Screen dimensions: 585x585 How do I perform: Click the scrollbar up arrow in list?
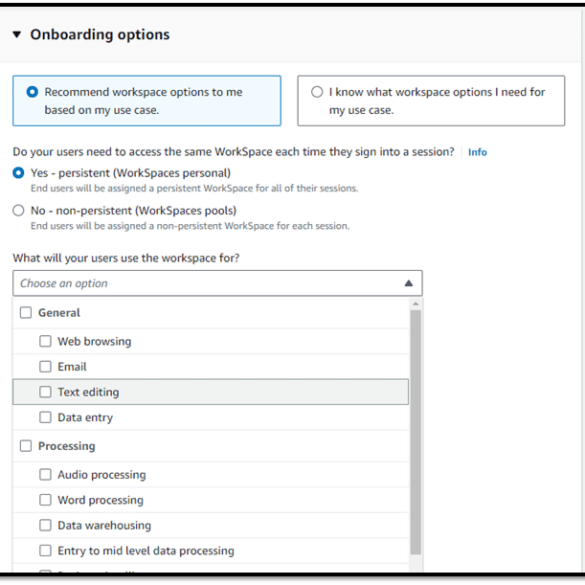click(416, 304)
